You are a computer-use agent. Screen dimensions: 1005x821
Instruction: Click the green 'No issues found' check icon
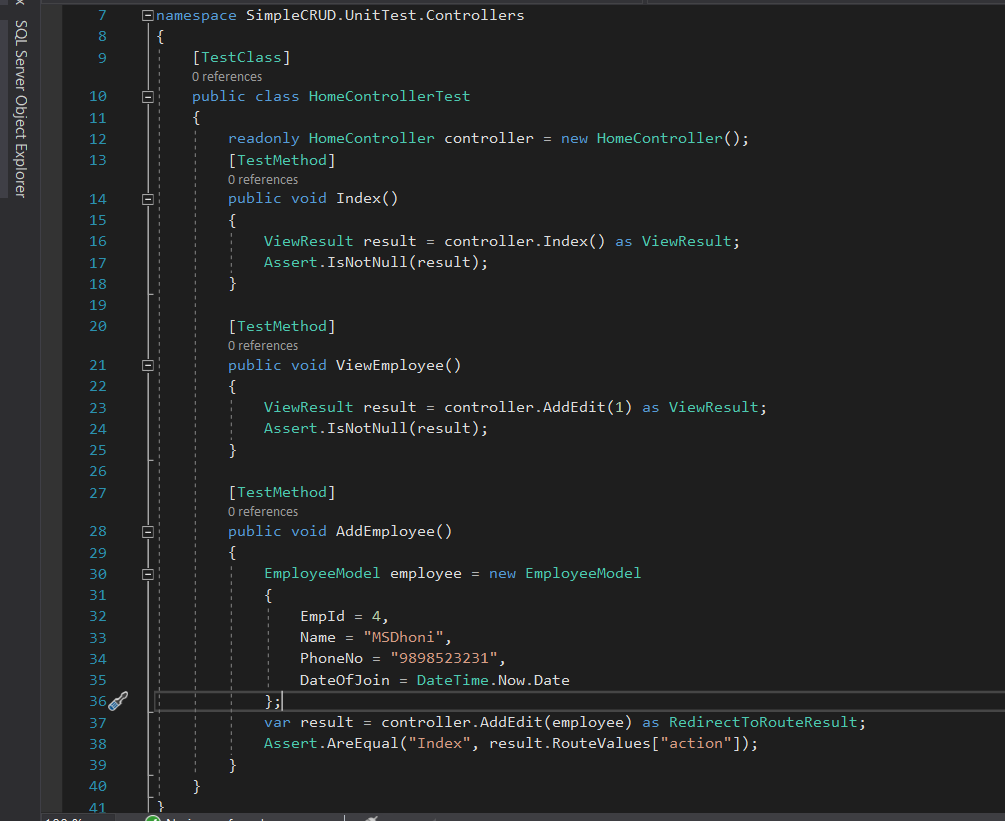point(153,818)
